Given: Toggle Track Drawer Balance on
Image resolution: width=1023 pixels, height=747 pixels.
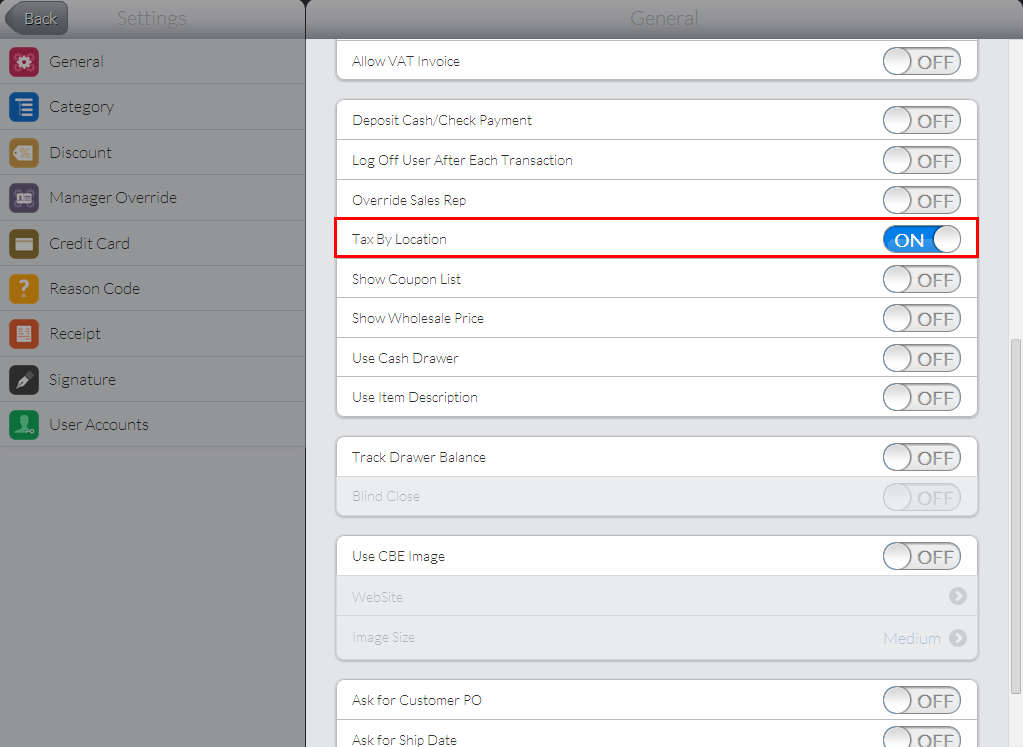Looking at the screenshot, I should click(921, 458).
